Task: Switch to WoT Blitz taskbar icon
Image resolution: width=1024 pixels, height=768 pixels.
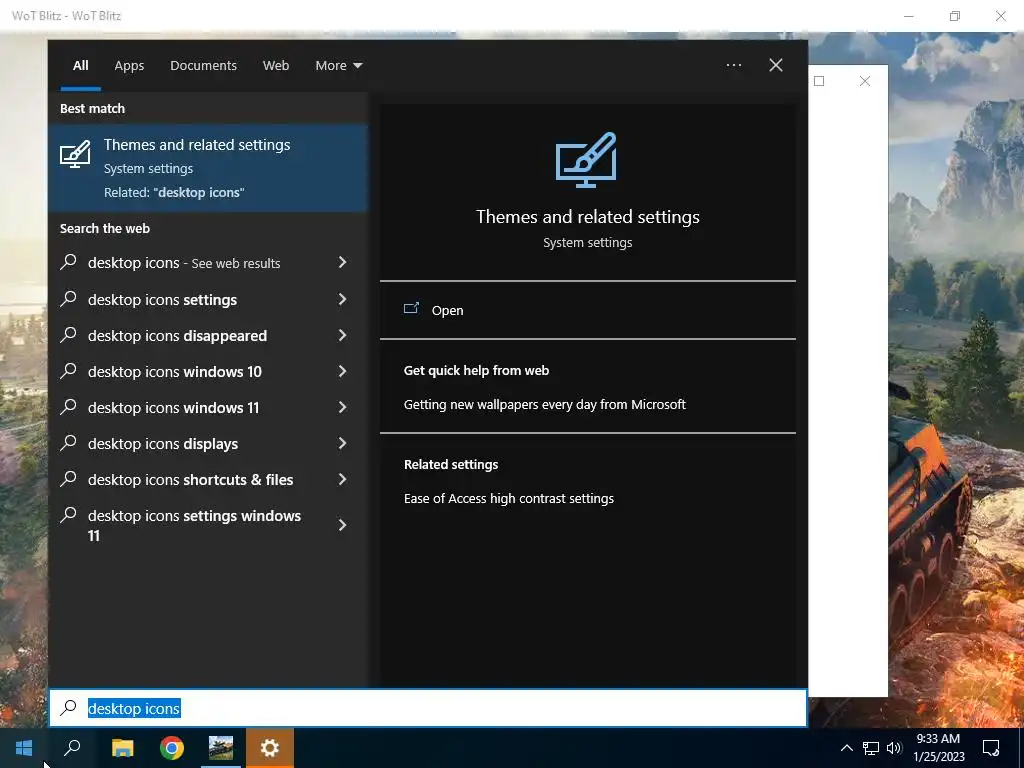Action: pos(221,748)
